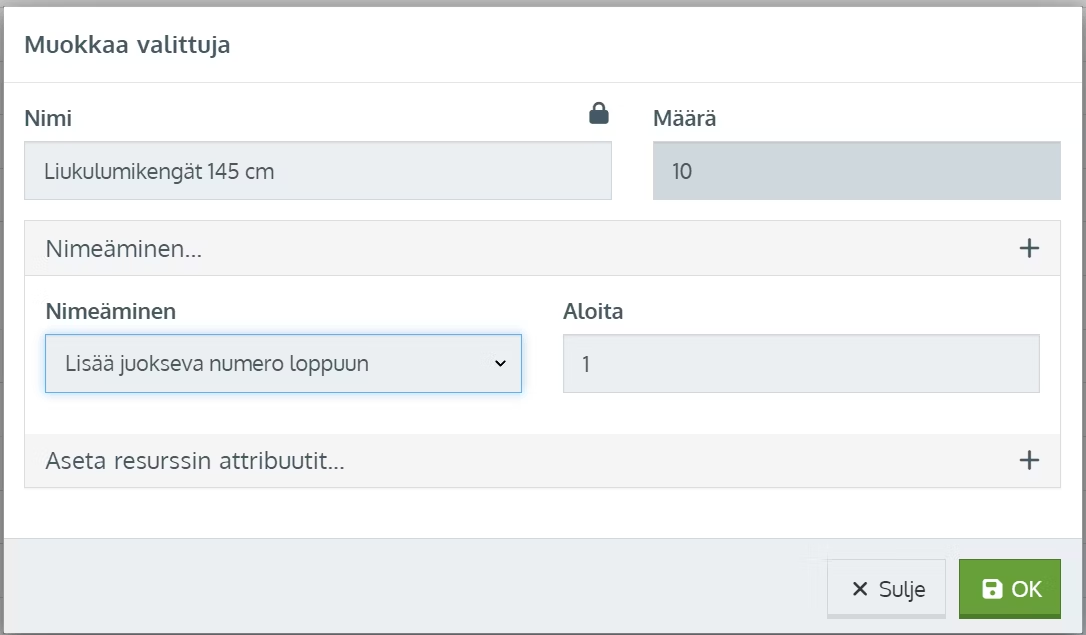Click the Aloita field showing 1
Image resolution: width=1086 pixels, height=635 pixels.
801,364
